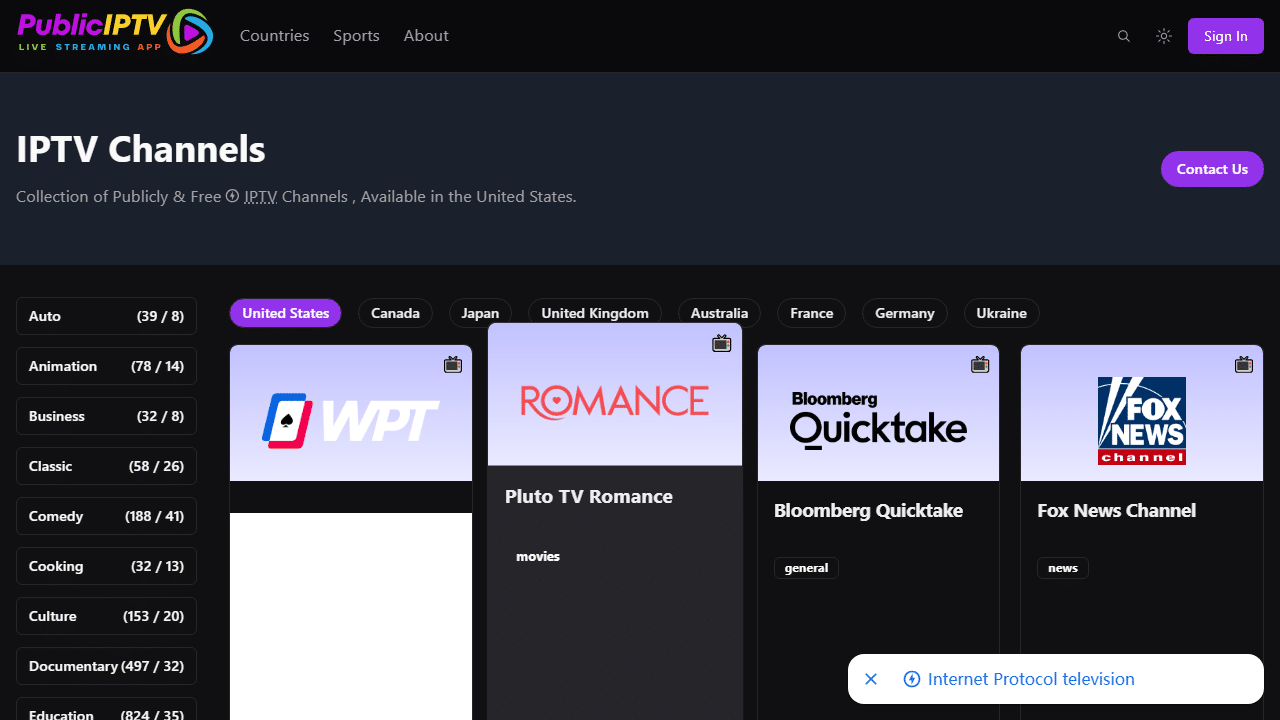Click TV icon on Pluto TV Romance card
The image size is (1280, 720).
(722, 344)
